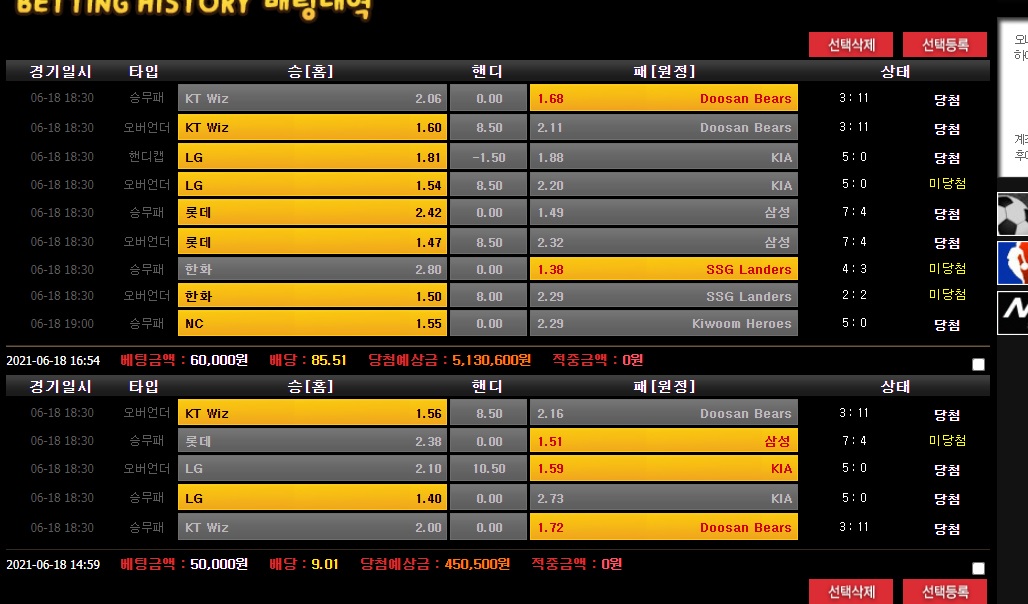
Task: Pick the NC 1.55 home odds cell
Action: [x=313, y=324]
